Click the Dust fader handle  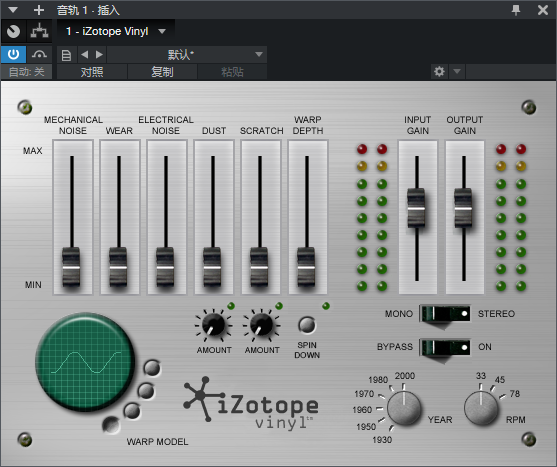coord(212,267)
